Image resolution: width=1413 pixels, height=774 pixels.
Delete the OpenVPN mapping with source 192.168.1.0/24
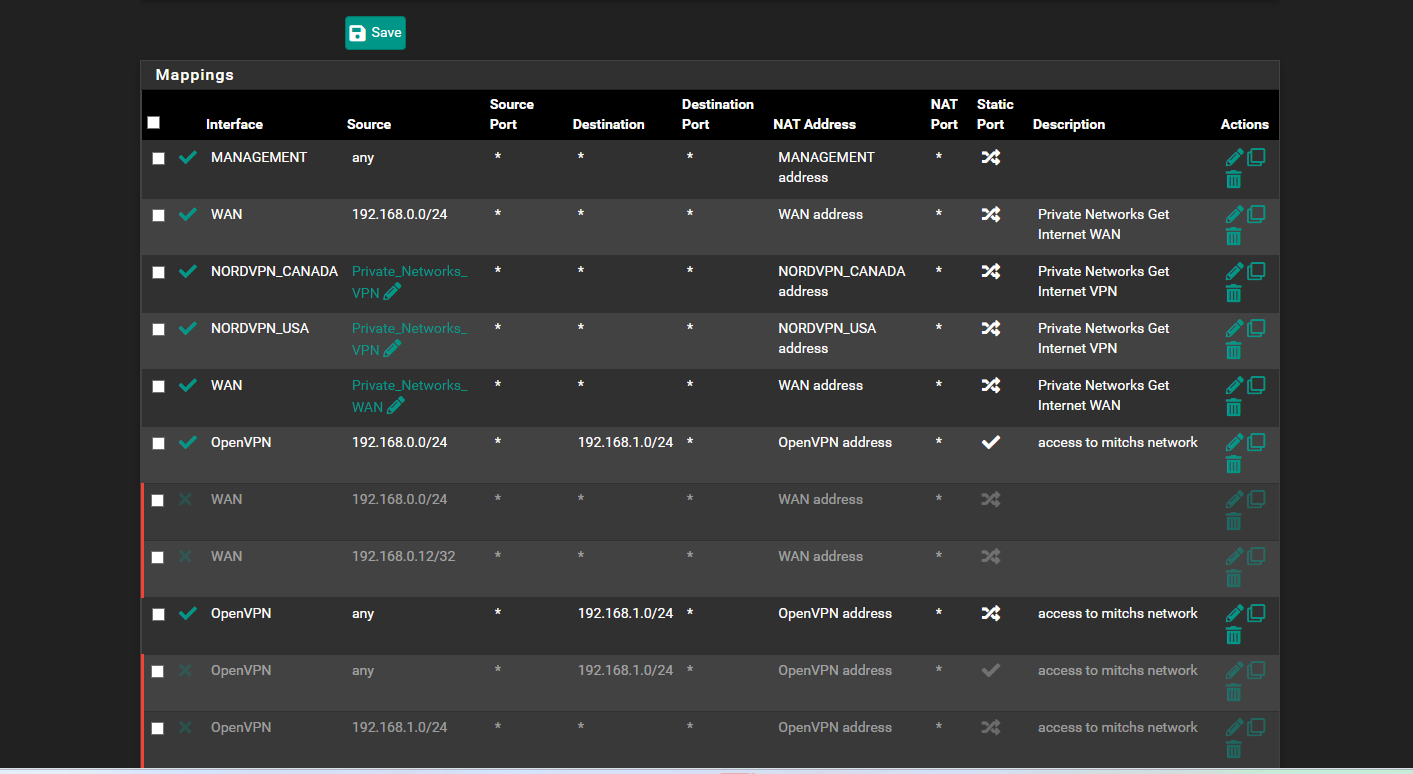coord(1234,750)
